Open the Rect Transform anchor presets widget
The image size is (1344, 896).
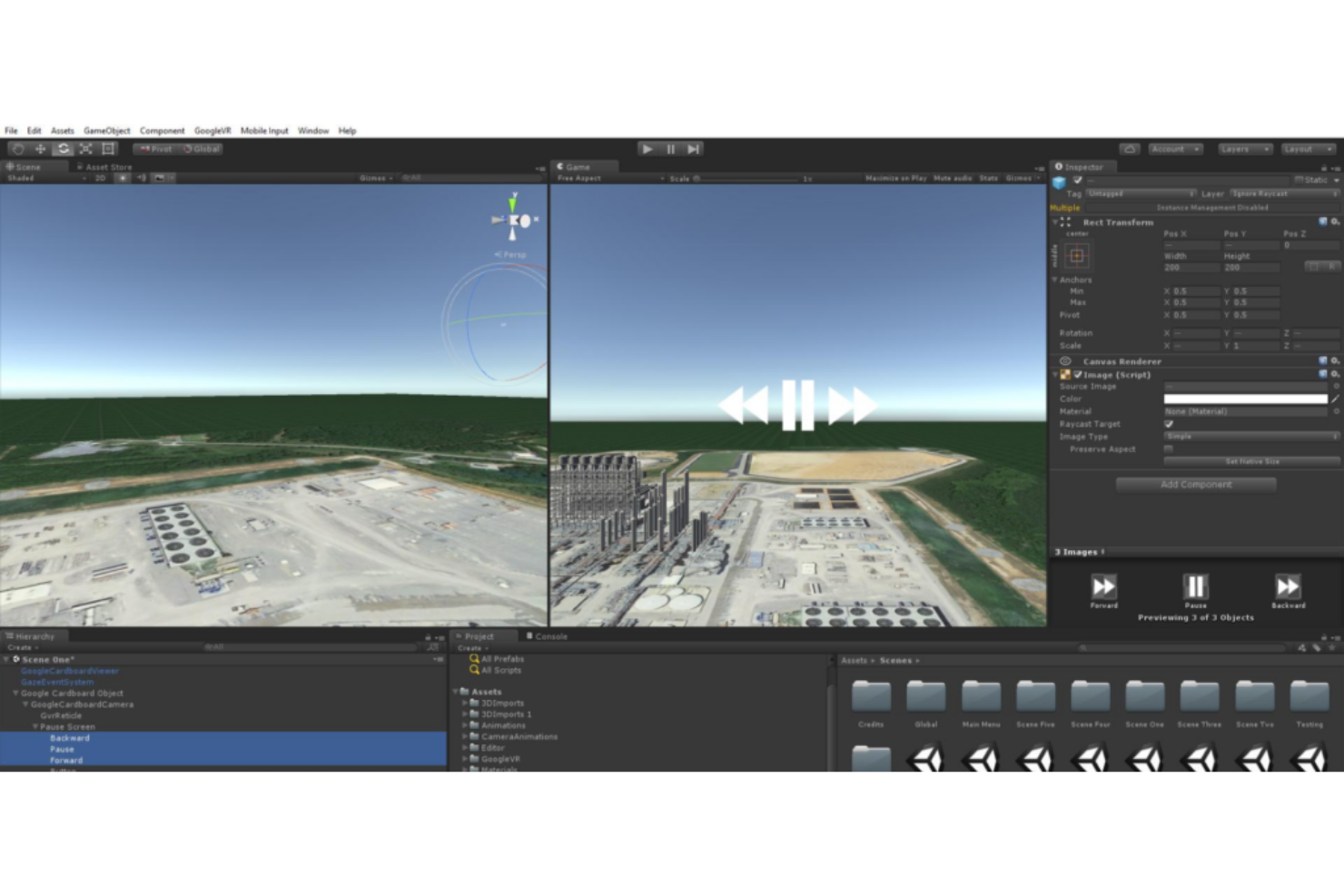coord(1077,254)
